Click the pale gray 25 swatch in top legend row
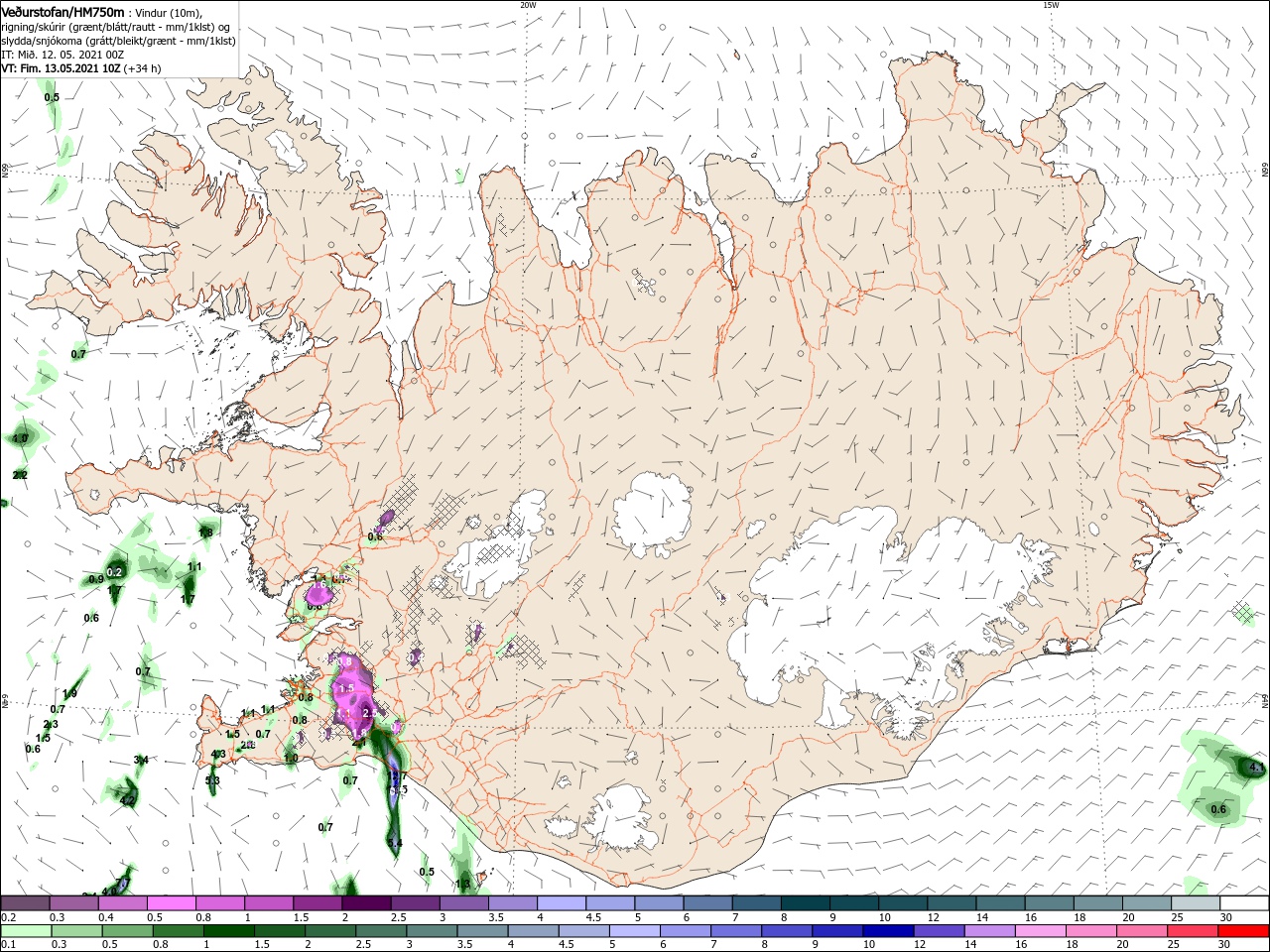This screenshot has height=952, width=1270. click(1196, 903)
